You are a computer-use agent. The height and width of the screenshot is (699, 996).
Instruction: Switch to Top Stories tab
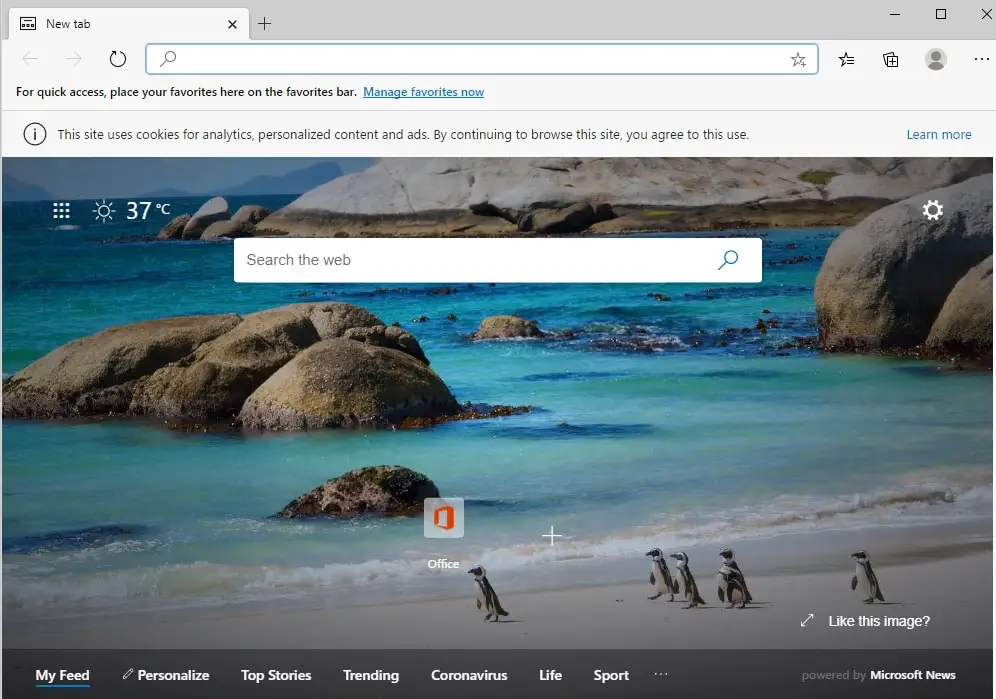click(x=276, y=675)
